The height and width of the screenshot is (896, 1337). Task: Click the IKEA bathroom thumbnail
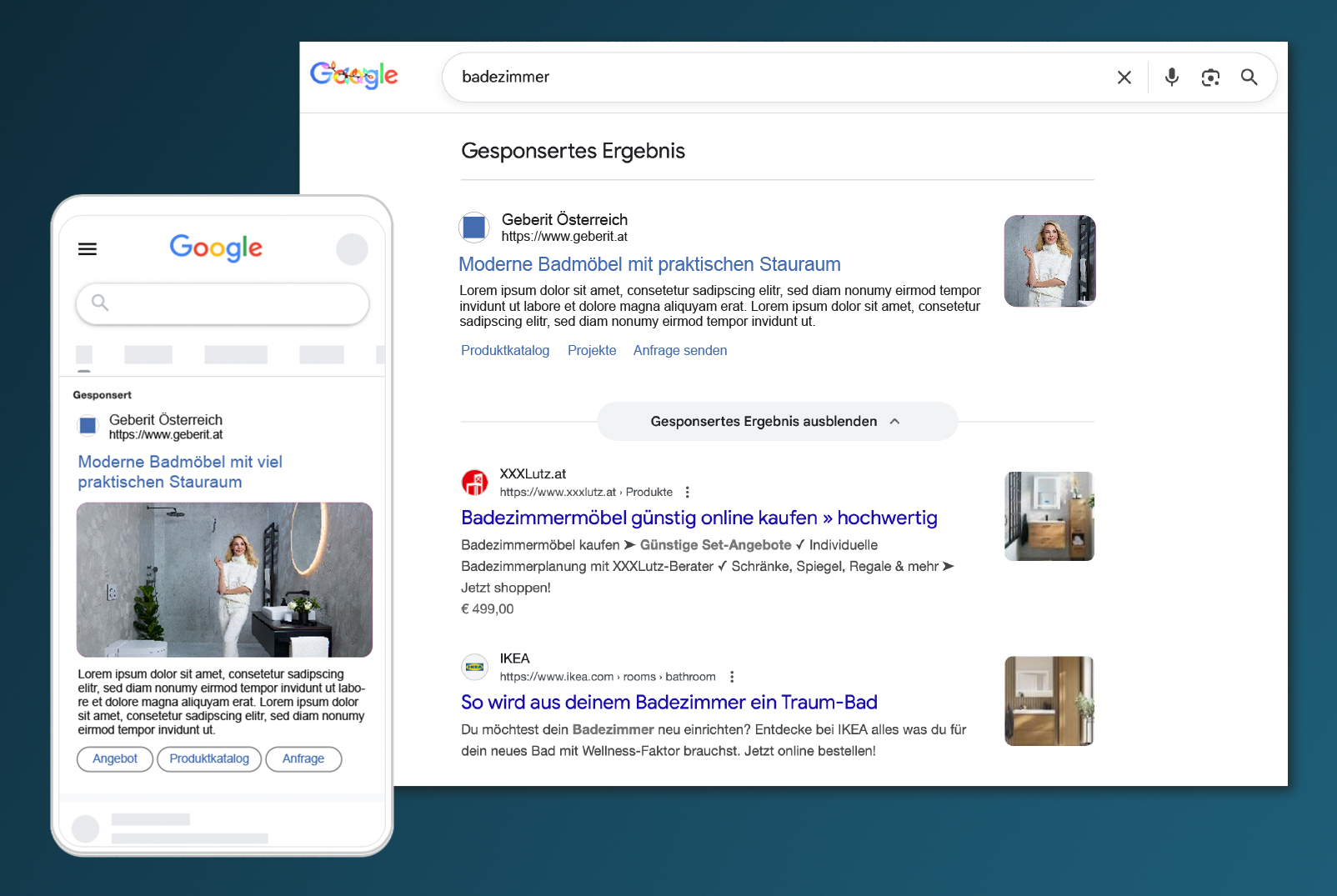(1049, 701)
